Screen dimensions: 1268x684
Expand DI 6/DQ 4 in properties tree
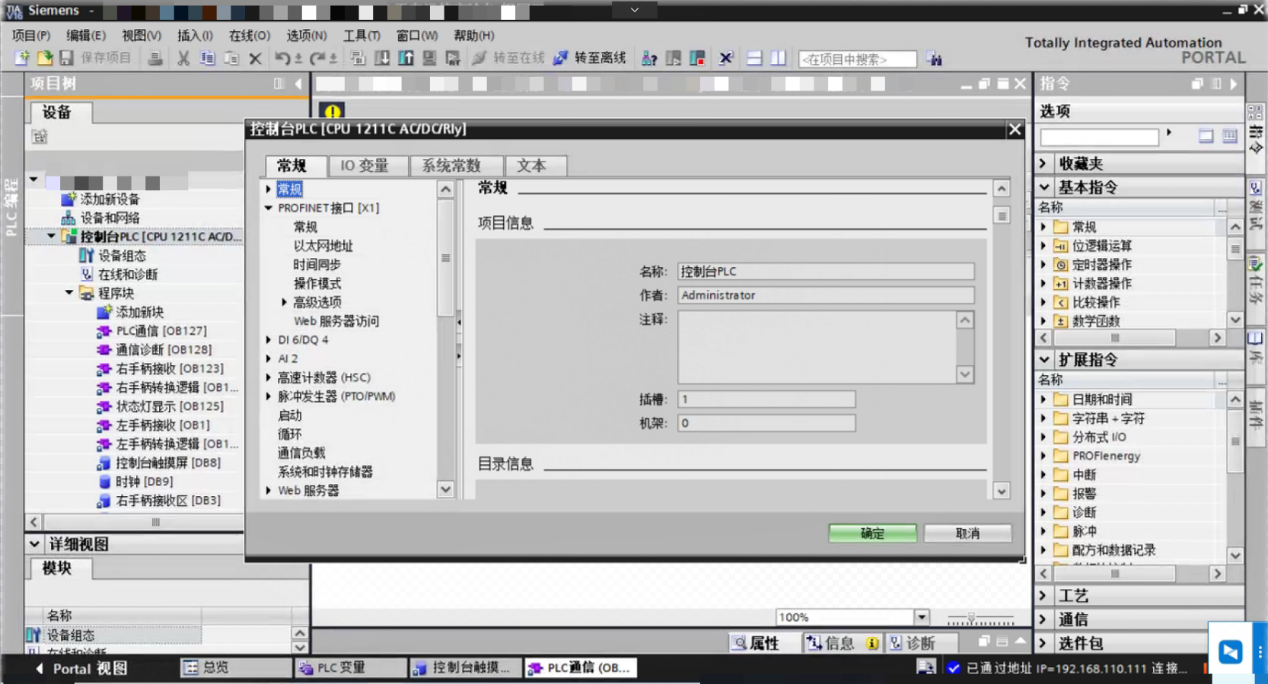pyautogui.click(x=269, y=340)
